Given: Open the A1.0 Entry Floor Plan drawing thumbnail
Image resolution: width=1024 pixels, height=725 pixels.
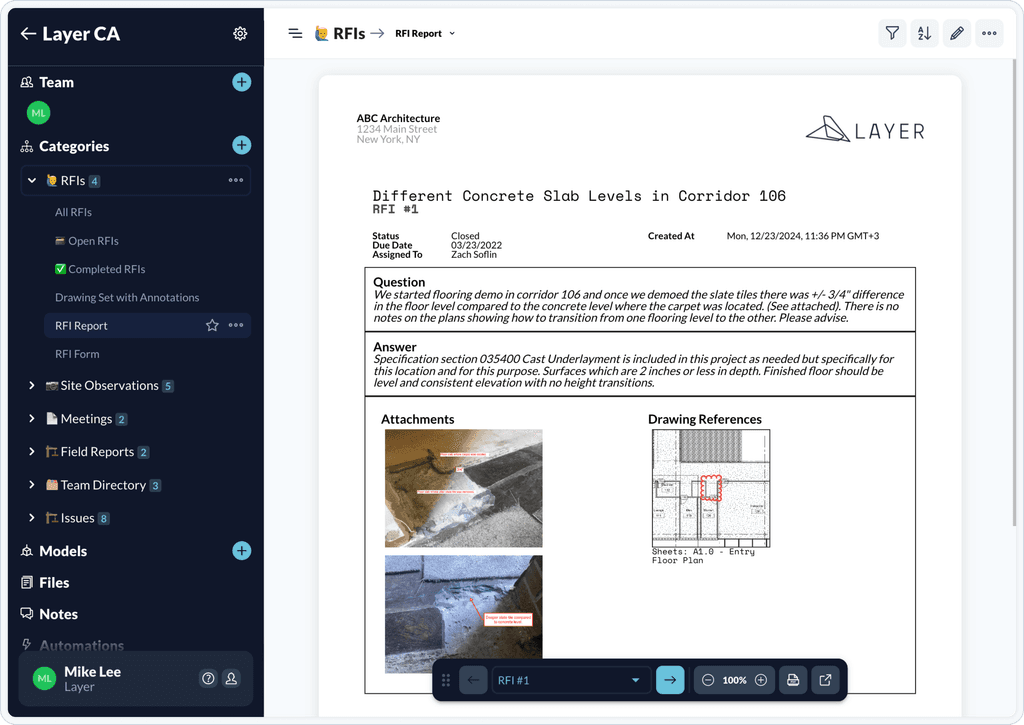Looking at the screenshot, I should coord(711,488).
